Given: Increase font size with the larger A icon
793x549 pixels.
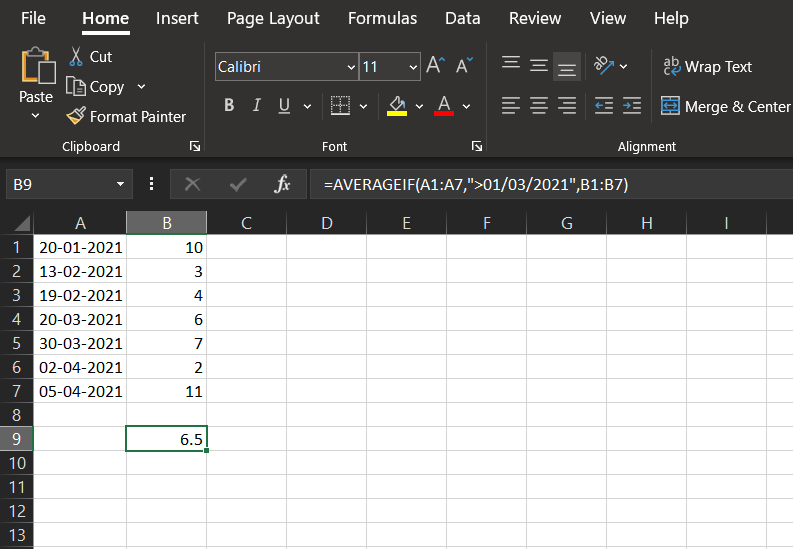Looking at the screenshot, I should pyautogui.click(x=435, y=66).
